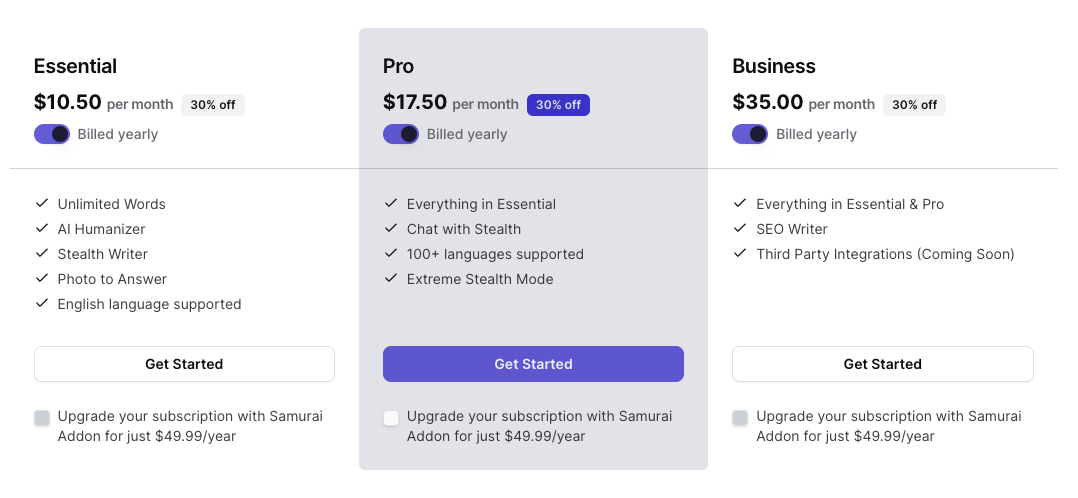Viewport: 1078px width, 498px height.
Task: Click the Business plan 30% off badge
Action: 914,105
